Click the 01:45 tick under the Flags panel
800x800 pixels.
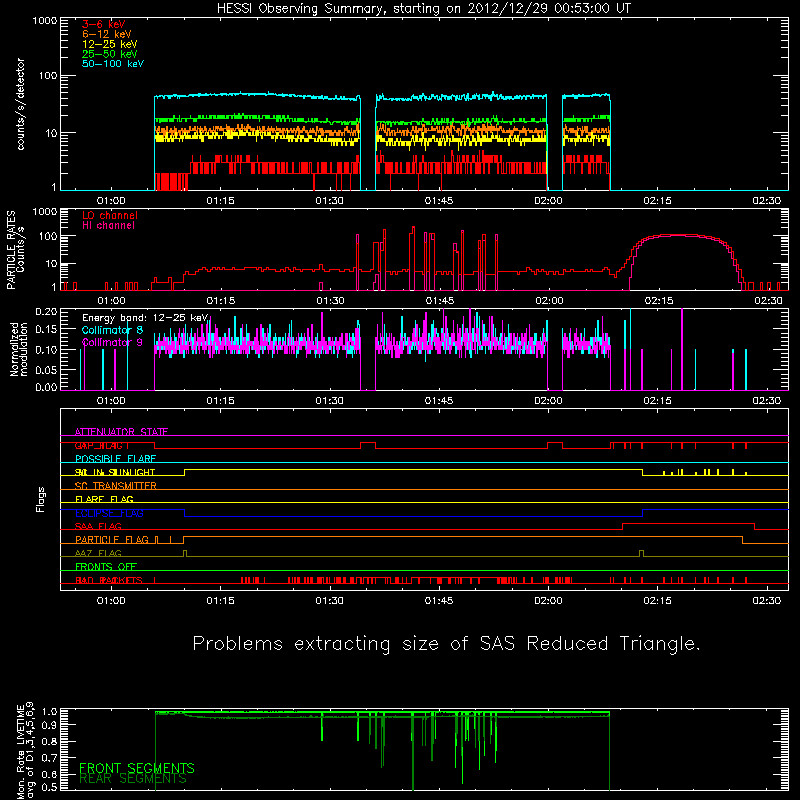pyautogui.click(x=439, y=601)
